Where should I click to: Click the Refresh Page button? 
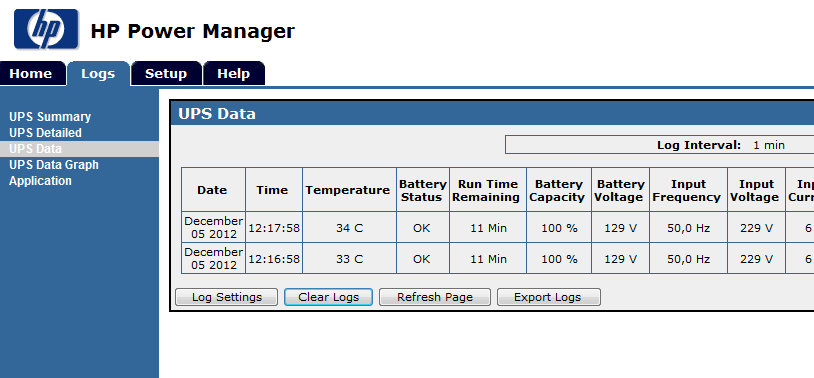435,297
